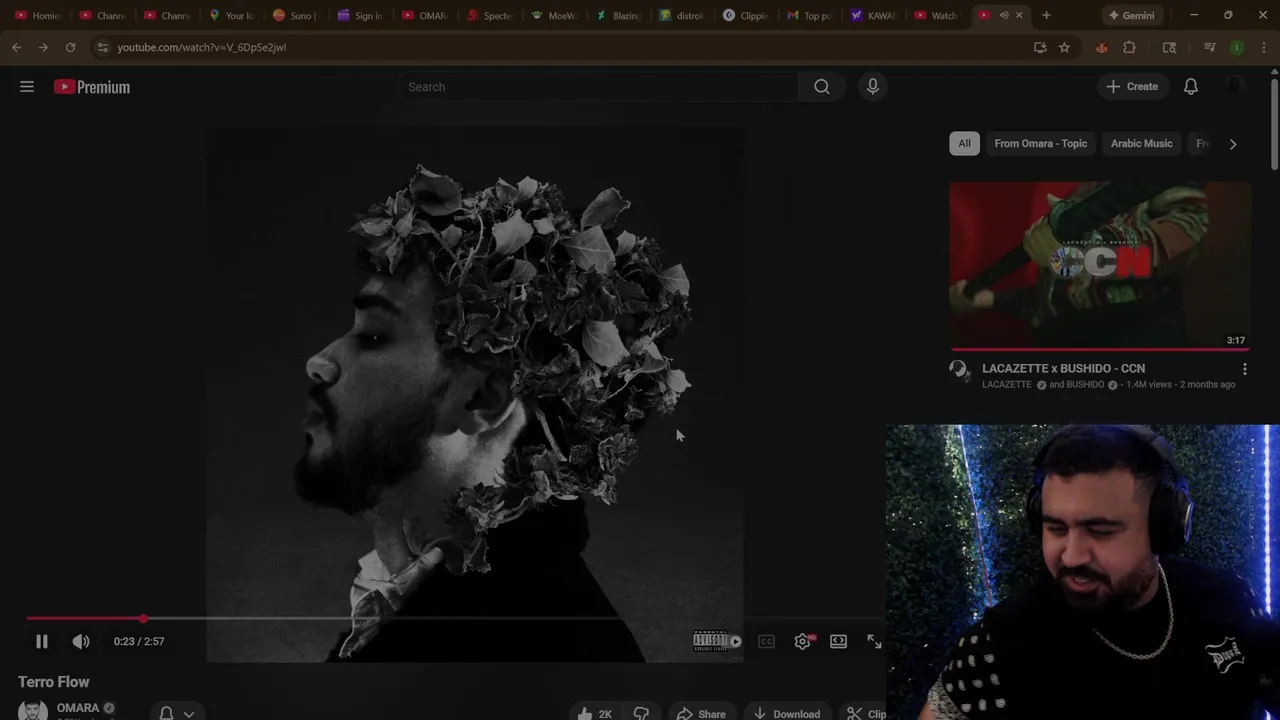Viewport: 1280px width, 720px height.
Task: Open LACAZETTE x BUSHIDO - CCN title
Action: coord(1063,368)
